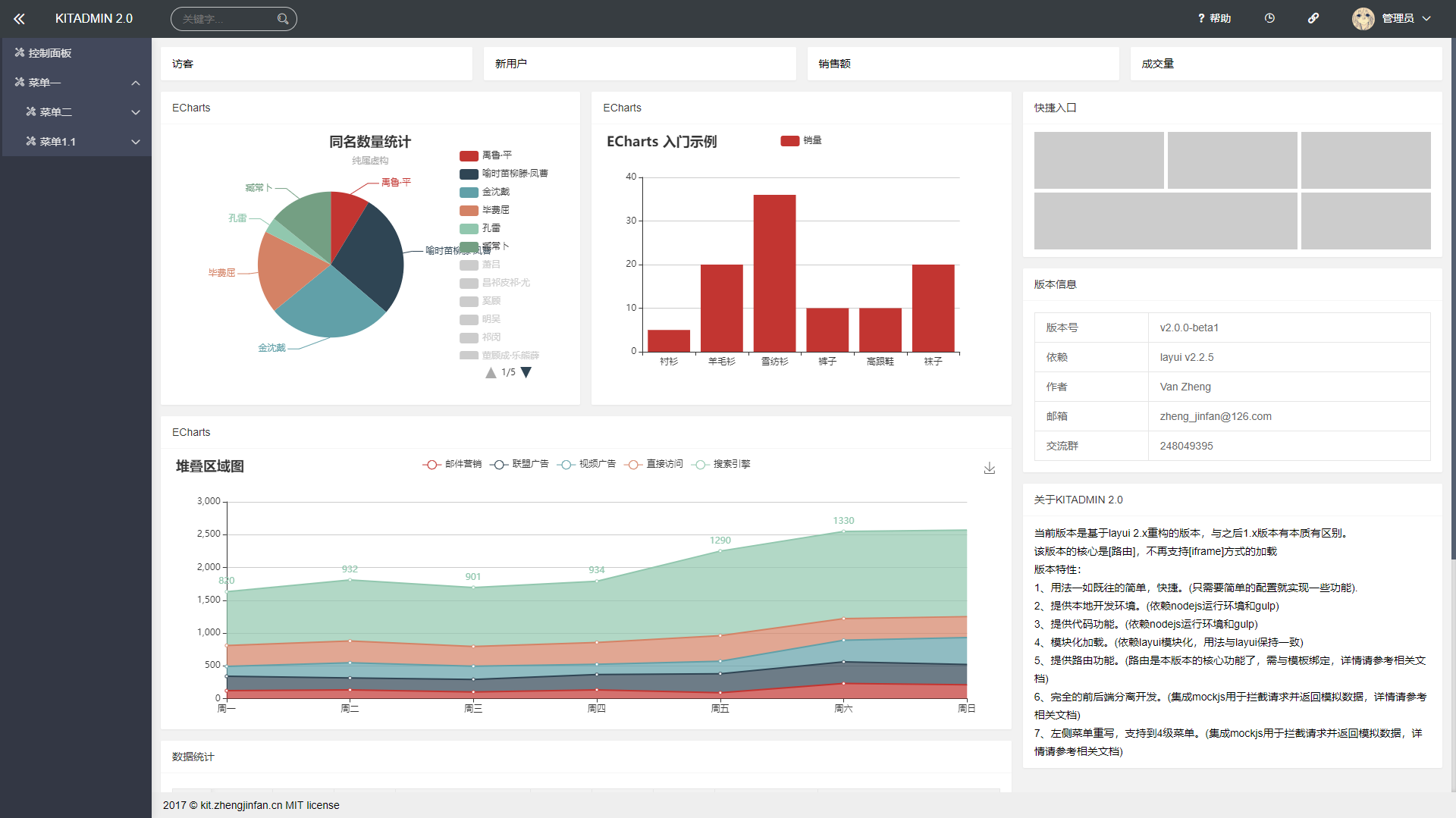Screen dimensions: 1456x818
Task: Click the tallest 雪纺衫 bar in the bar chart
Action: [774, 273]
